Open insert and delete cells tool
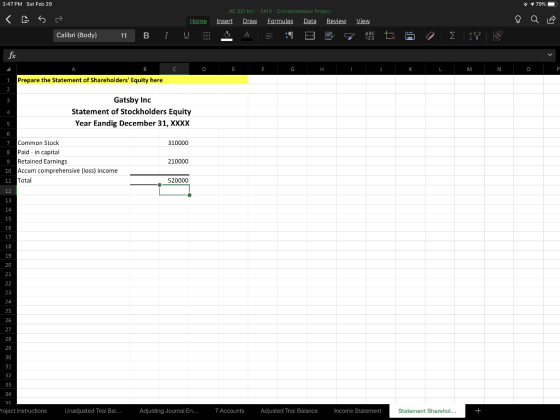560x420 pixels. click(x=390, y=35)
